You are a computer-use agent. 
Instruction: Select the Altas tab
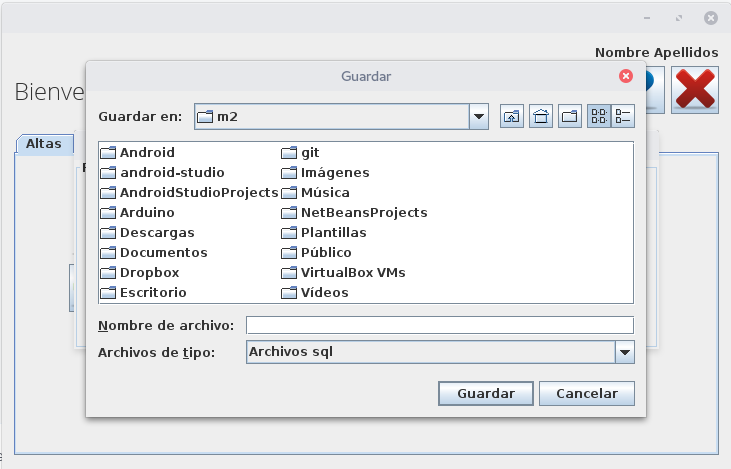coord(44,143)
